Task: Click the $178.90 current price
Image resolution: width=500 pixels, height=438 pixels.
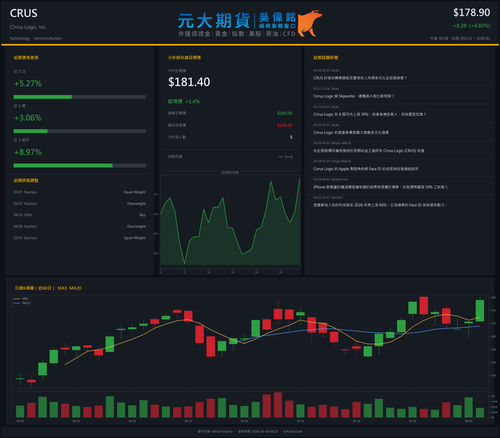Action: pos(471,13)
